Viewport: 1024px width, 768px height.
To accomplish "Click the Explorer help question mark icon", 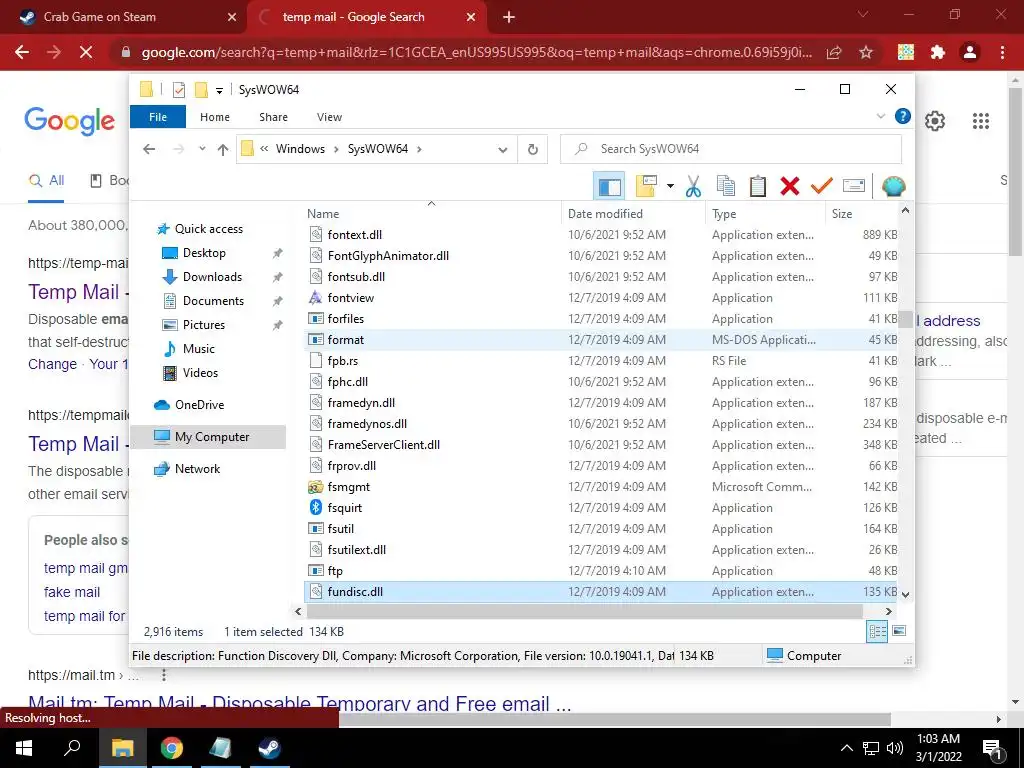I will coord(903,116).
